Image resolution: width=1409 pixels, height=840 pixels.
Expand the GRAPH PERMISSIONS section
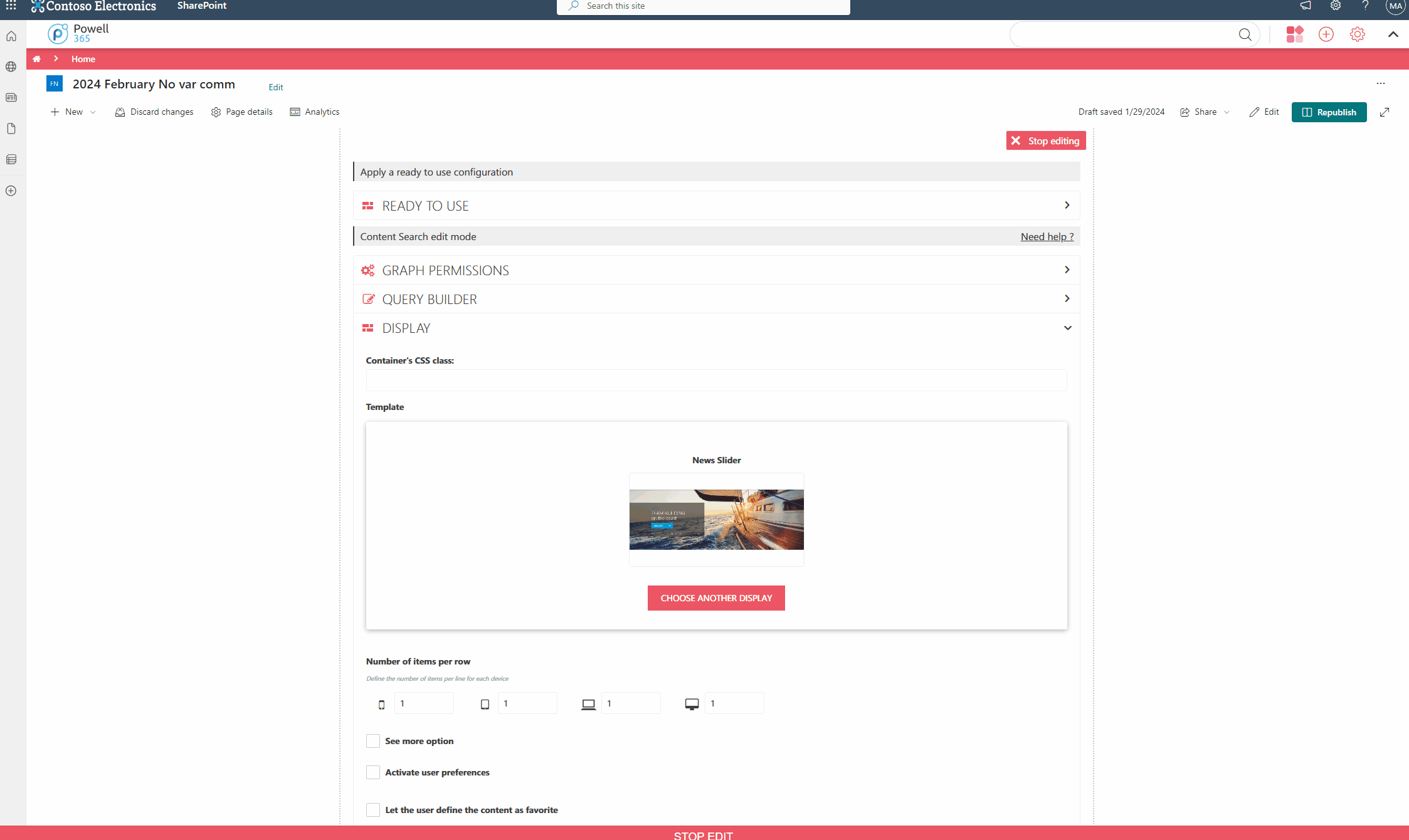[x=716, y=270]
